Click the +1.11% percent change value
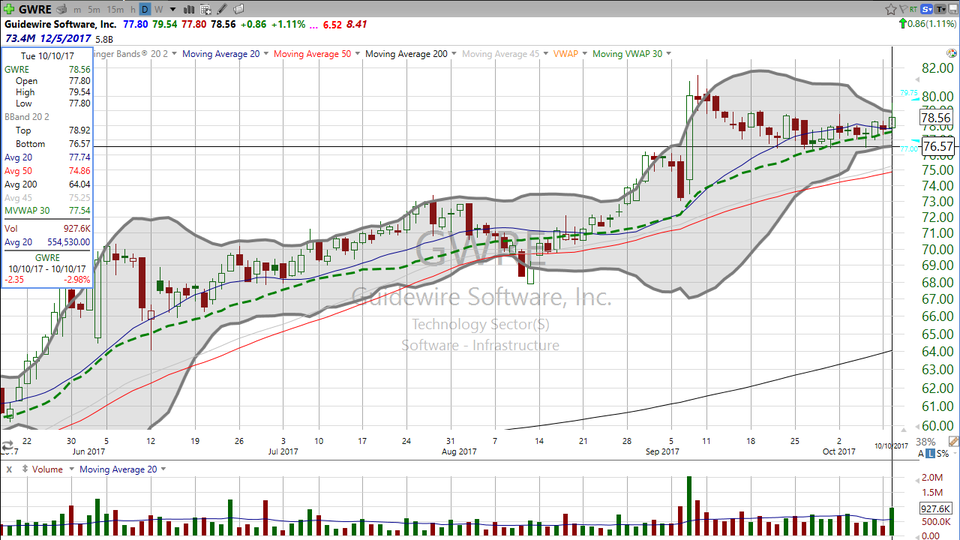This screenshot has width=960, height=540. coord(288,24)
